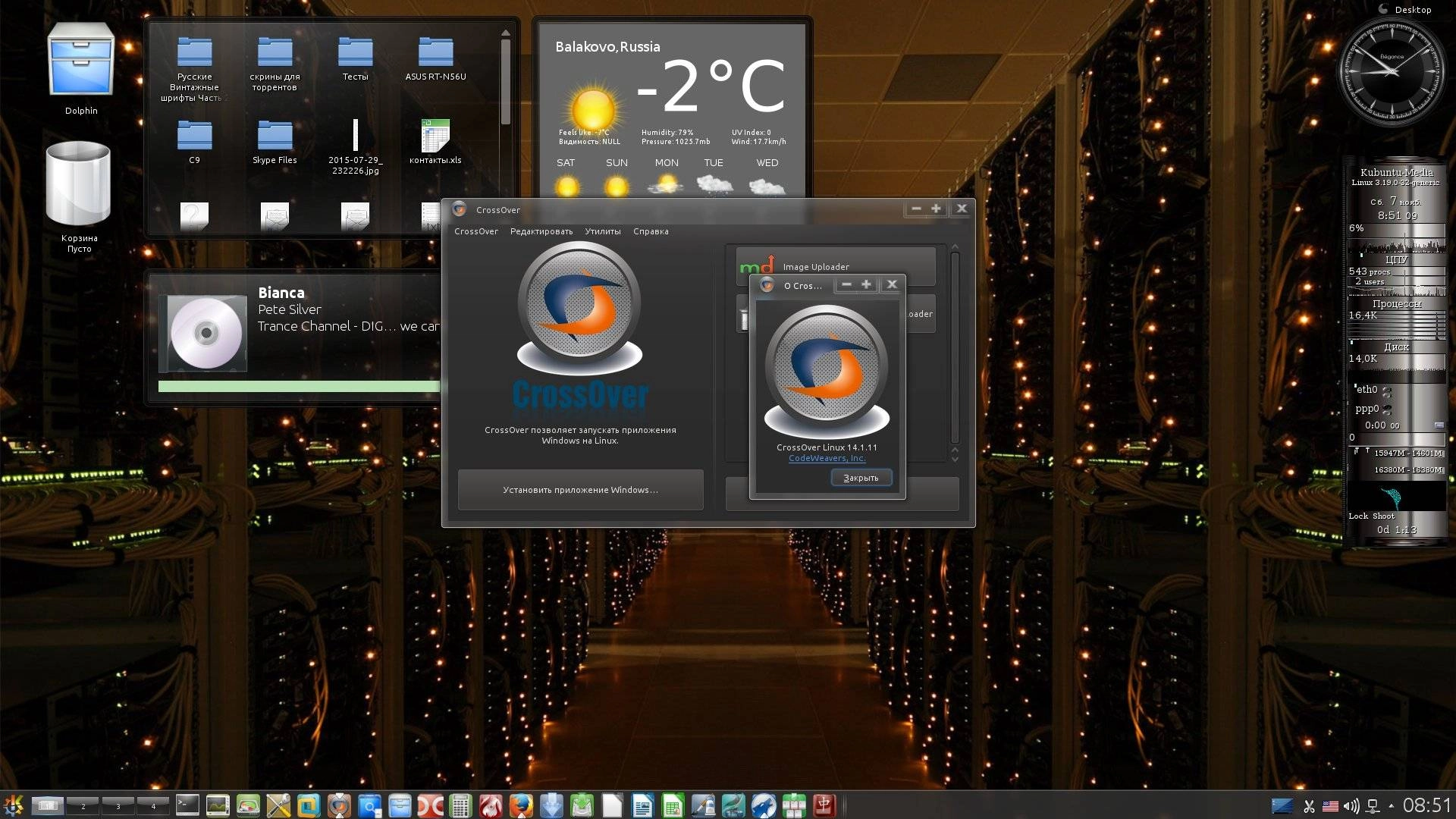
Task: Click the Закрыть button in About dialog
Action: (861, 478)
